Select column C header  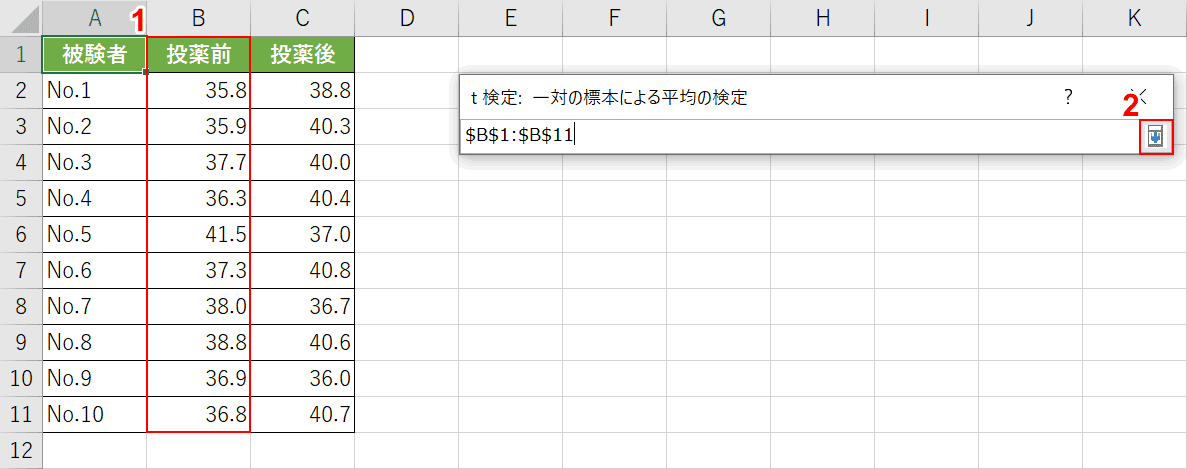302,17
